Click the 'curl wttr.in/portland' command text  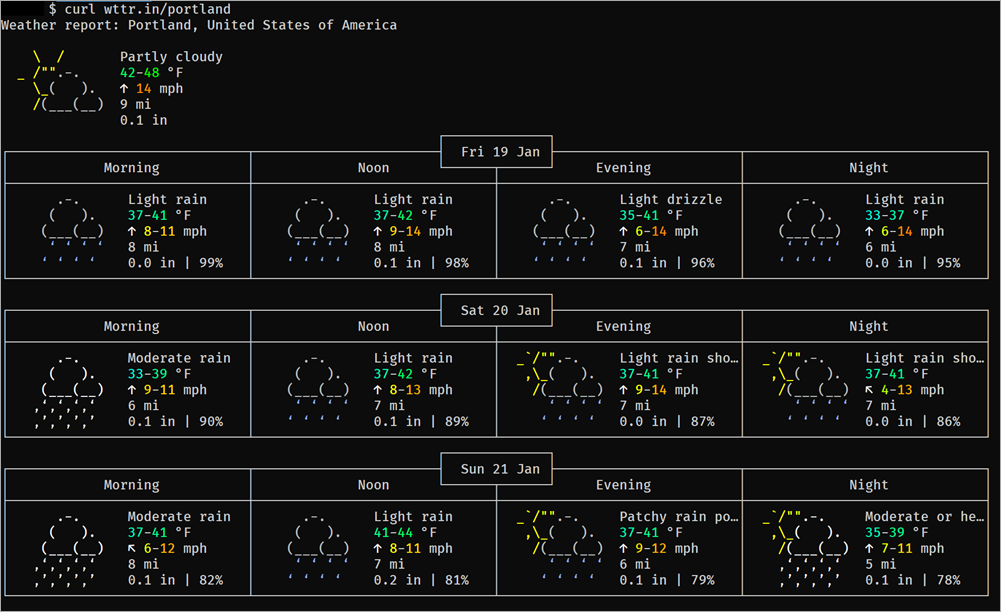click(x=147, y=9)
